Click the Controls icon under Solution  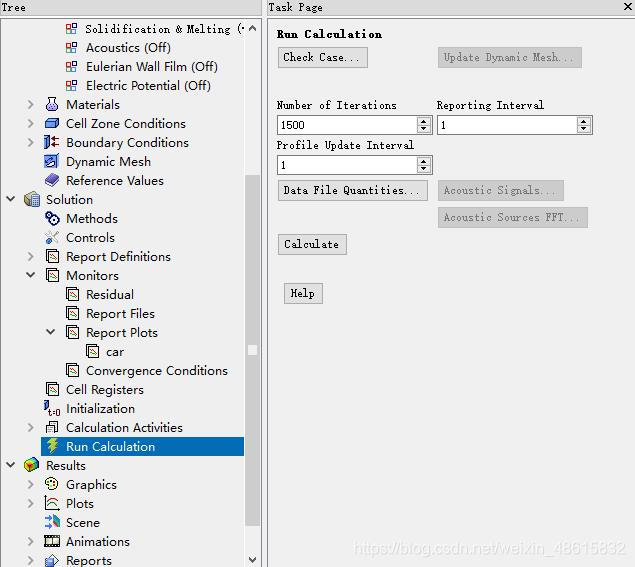[52, 238]
